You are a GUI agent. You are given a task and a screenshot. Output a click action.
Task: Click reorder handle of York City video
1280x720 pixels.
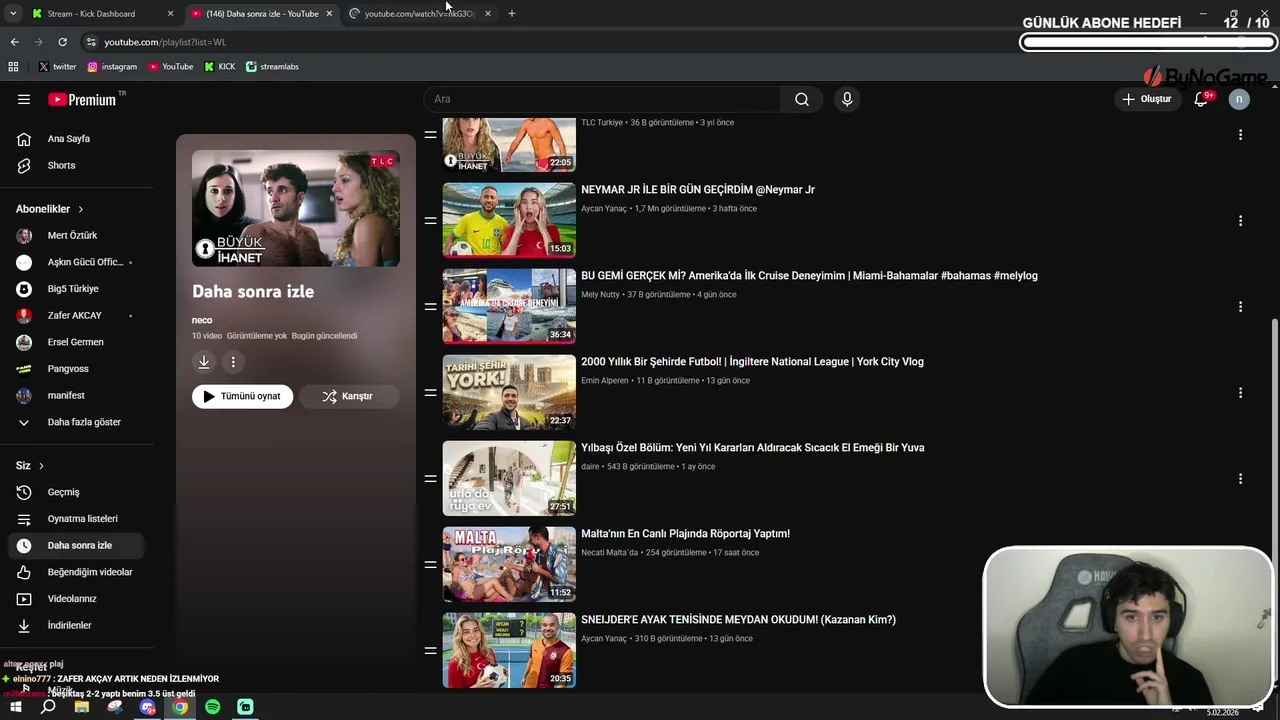pyautogui.click(x=430, y=392)
